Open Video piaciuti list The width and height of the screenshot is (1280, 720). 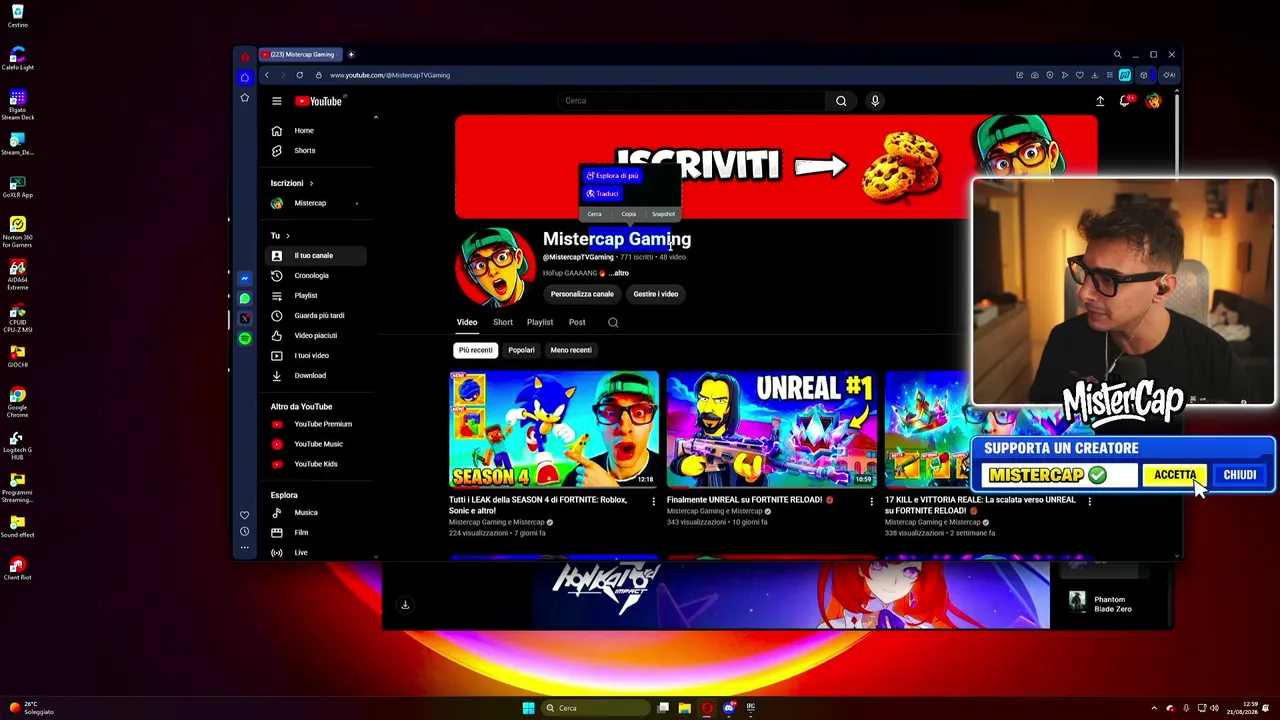point(315,335)
